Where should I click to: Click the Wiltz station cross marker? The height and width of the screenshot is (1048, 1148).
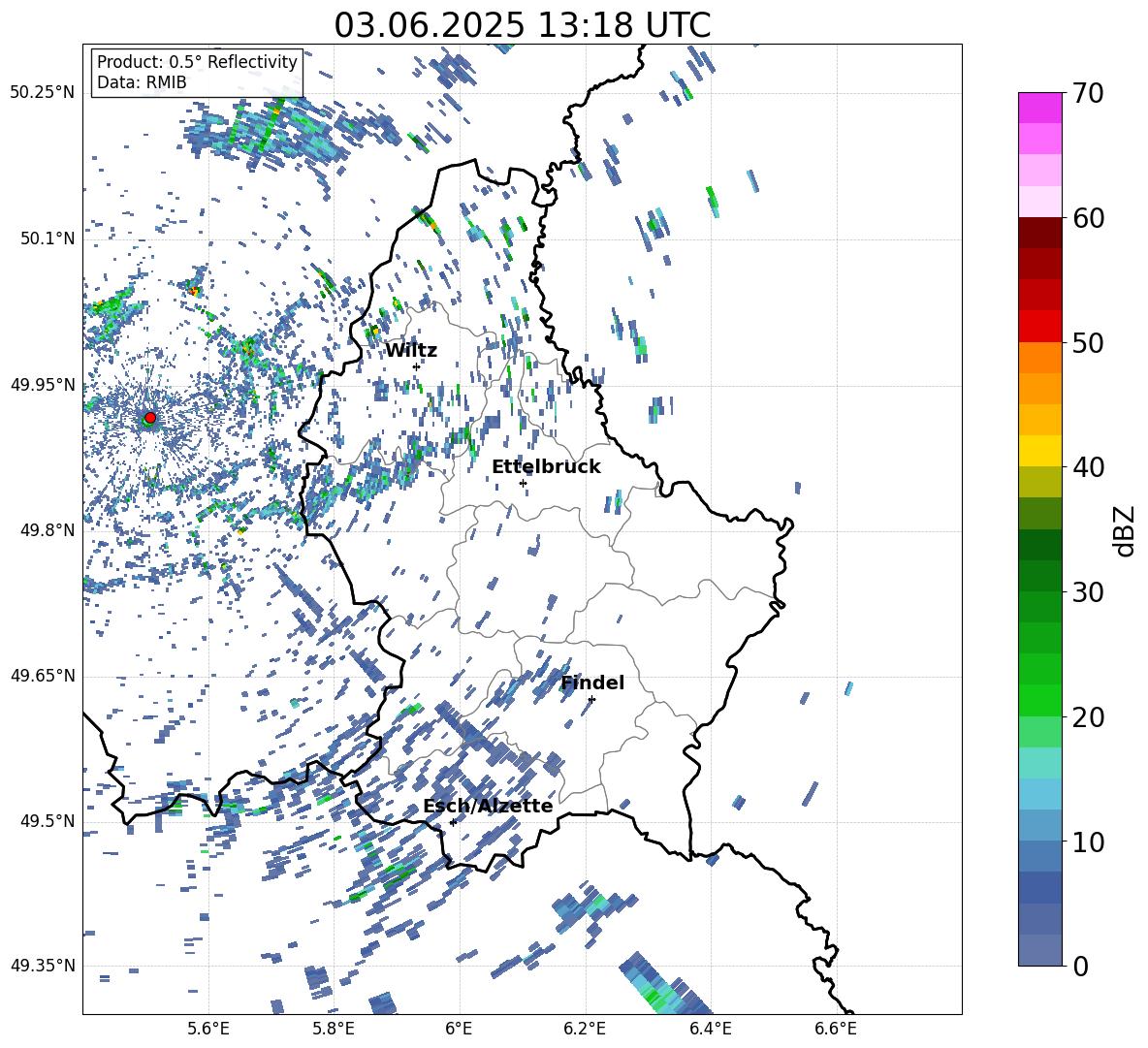coord(417,366)
